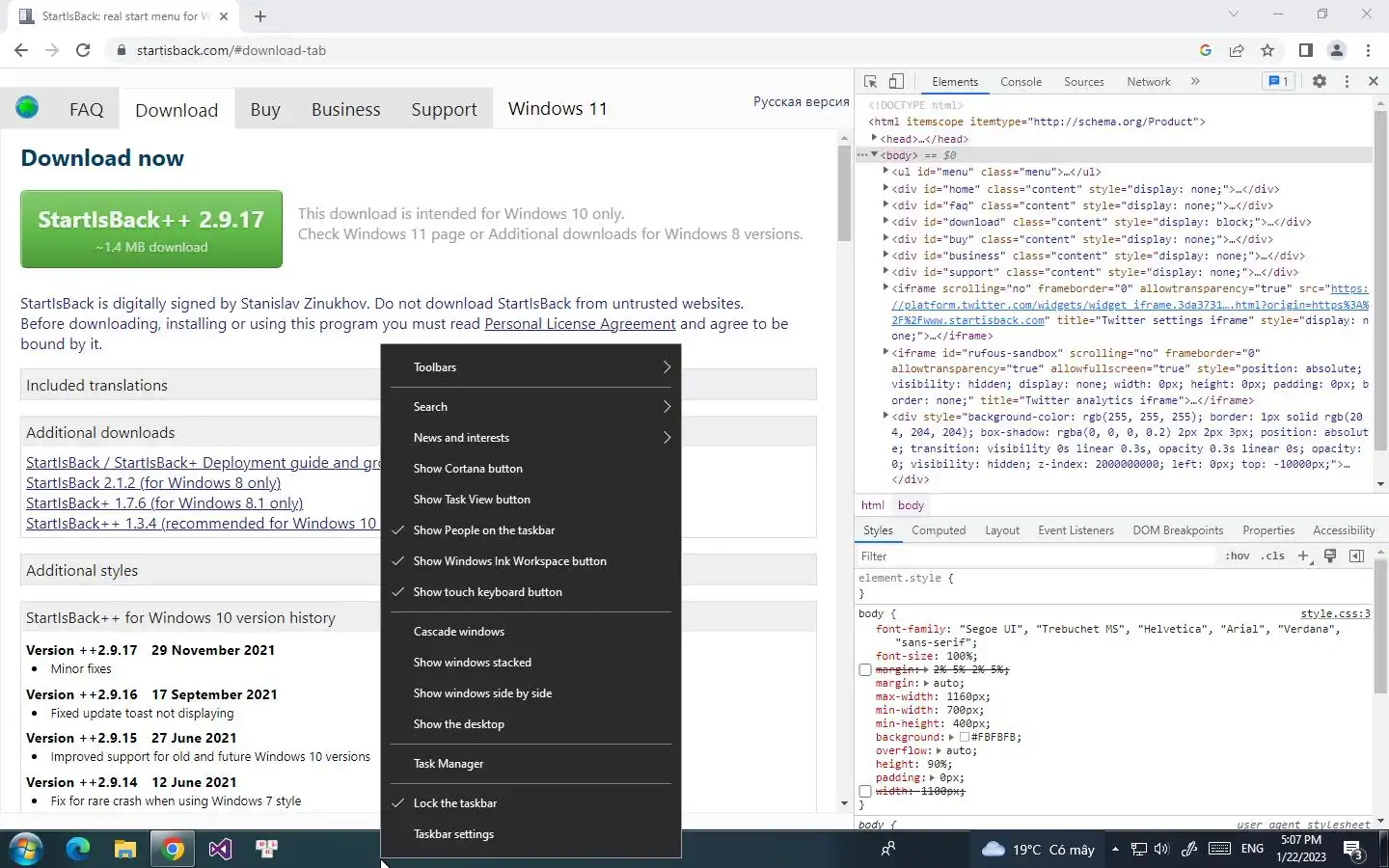This screenshot has height=868, width=1389.
Task: Open File Explorer from the taskbar
Action: click(125, 849)
